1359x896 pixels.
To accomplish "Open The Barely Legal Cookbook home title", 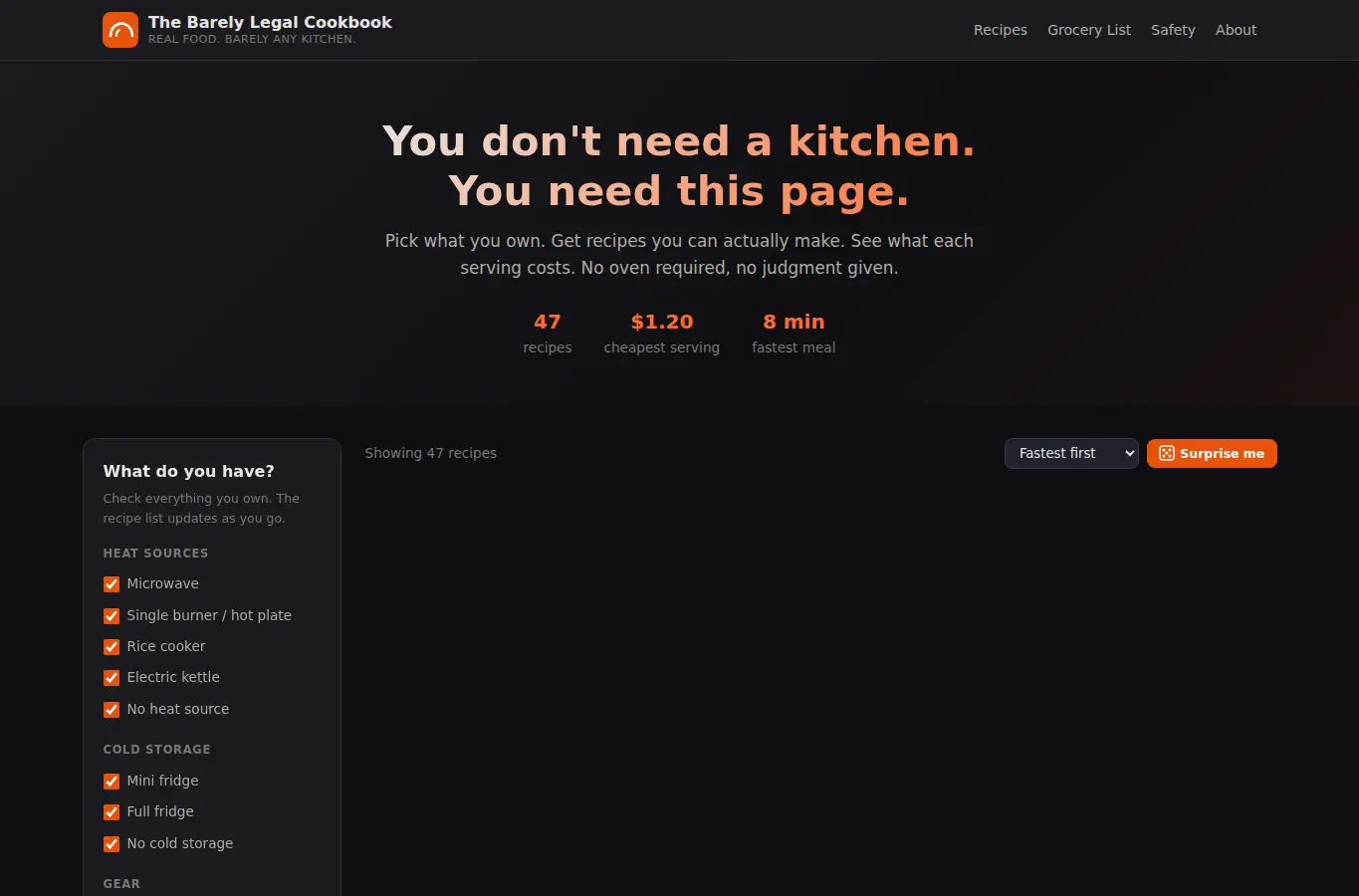I will point(270,22).
